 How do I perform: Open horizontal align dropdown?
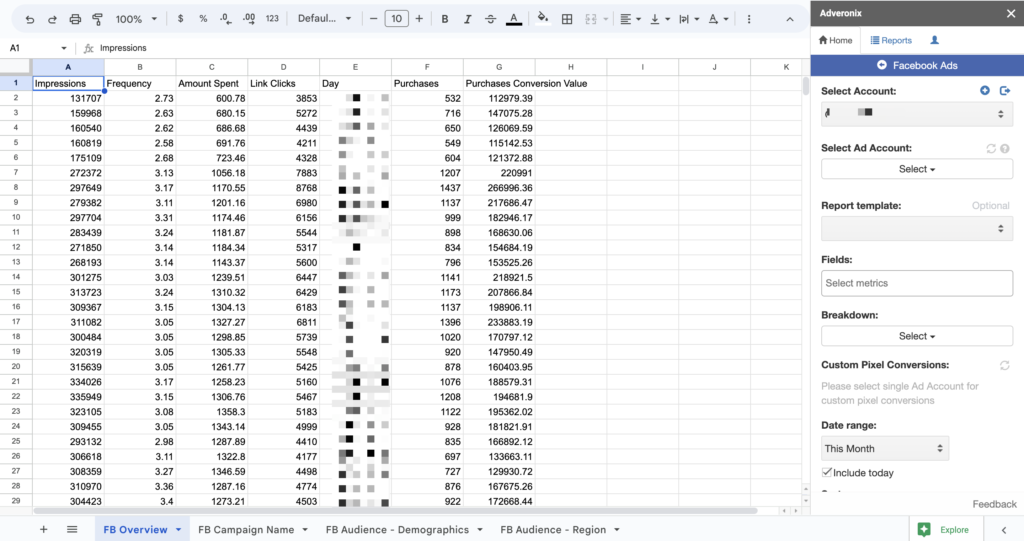tap(630, 19)
